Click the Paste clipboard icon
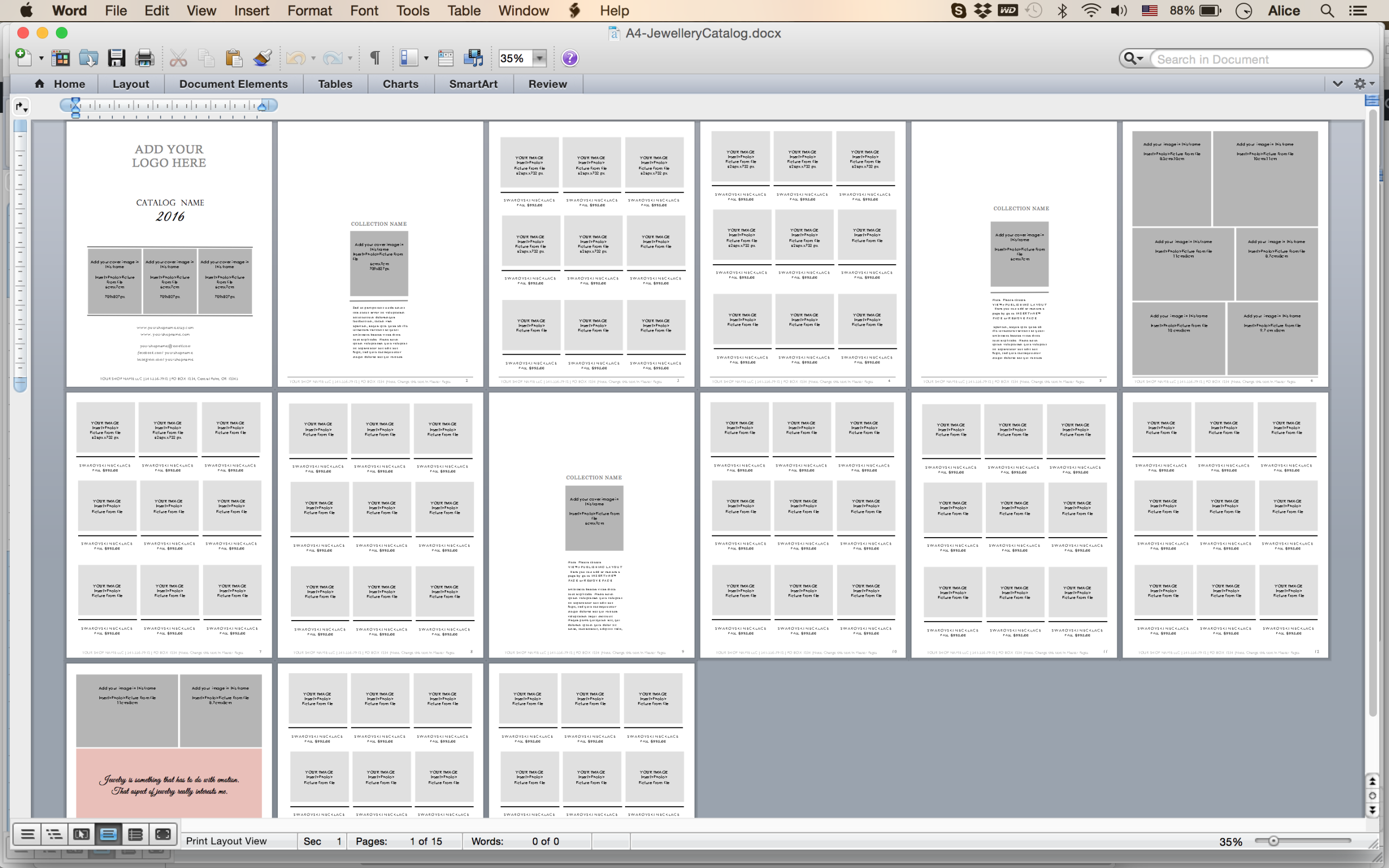This screenshot has width=1389, height=868. point(234,58)
